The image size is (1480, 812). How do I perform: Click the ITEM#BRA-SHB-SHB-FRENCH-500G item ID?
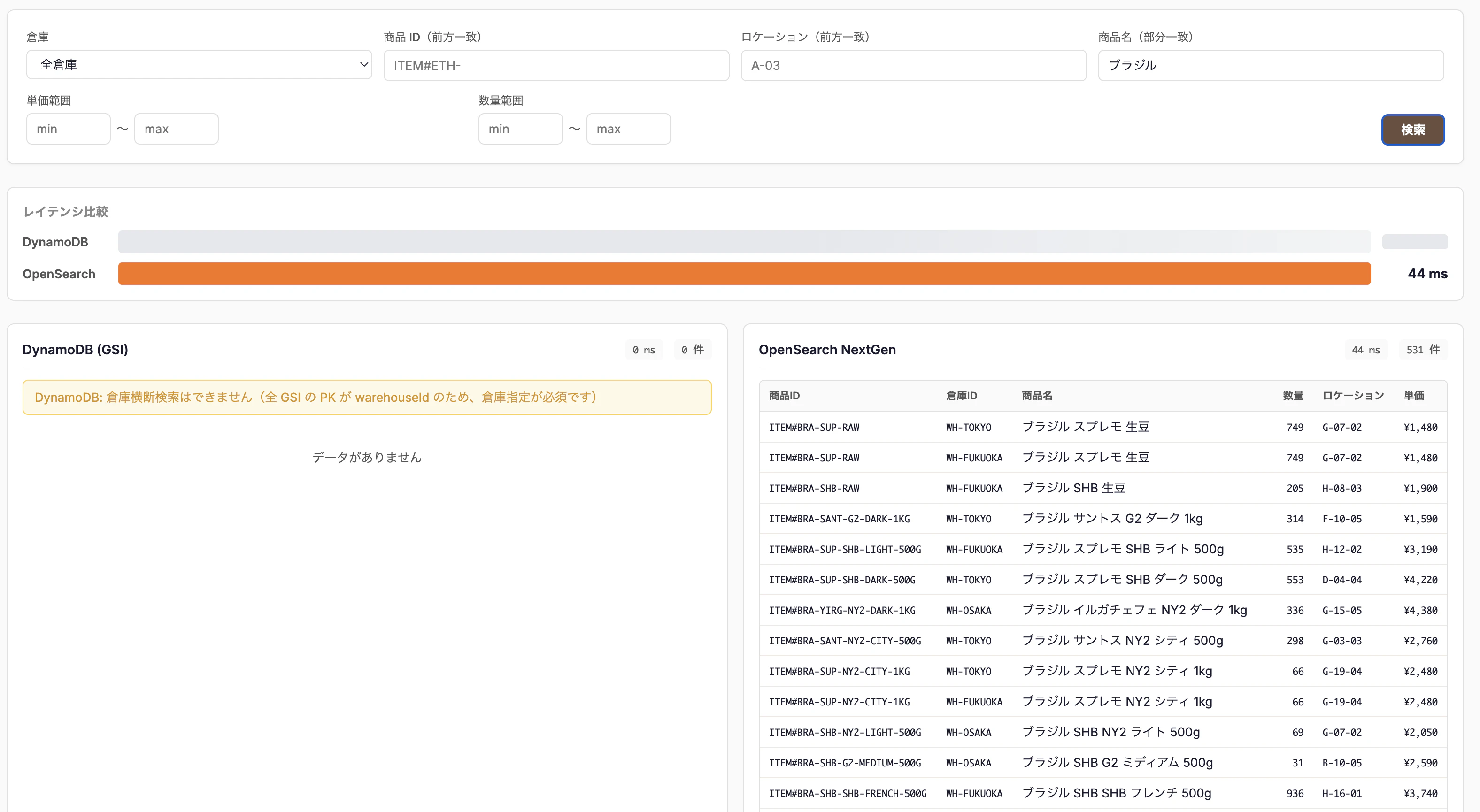848,793
